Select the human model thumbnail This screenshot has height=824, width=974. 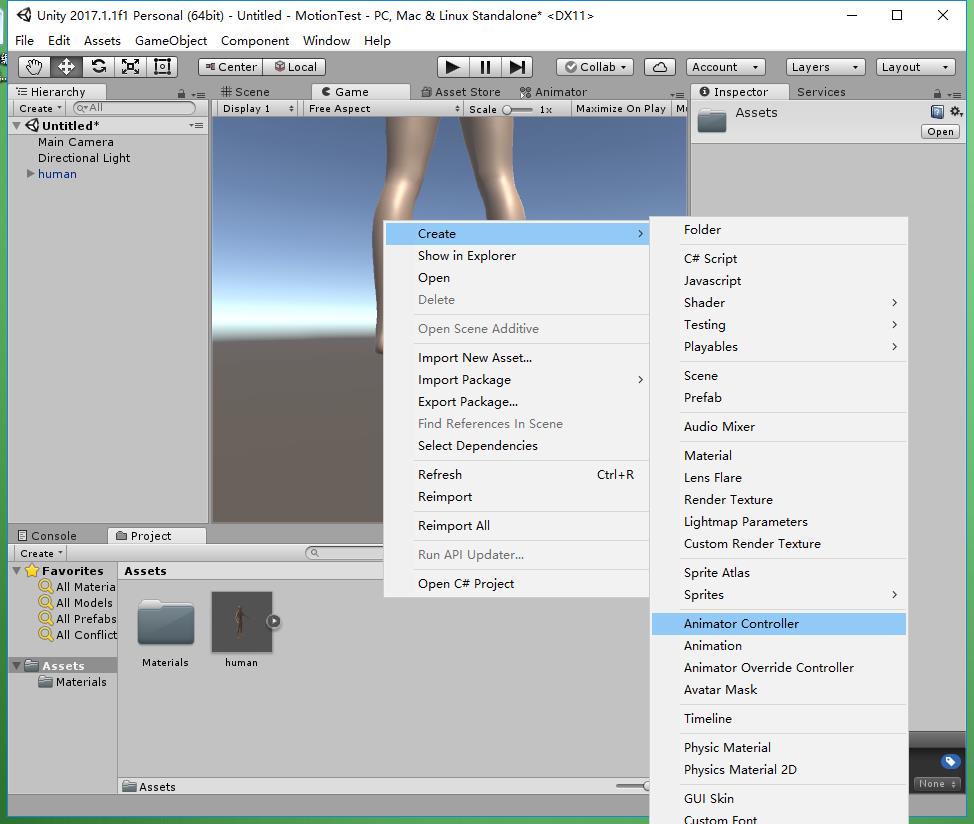coord(242,622)
